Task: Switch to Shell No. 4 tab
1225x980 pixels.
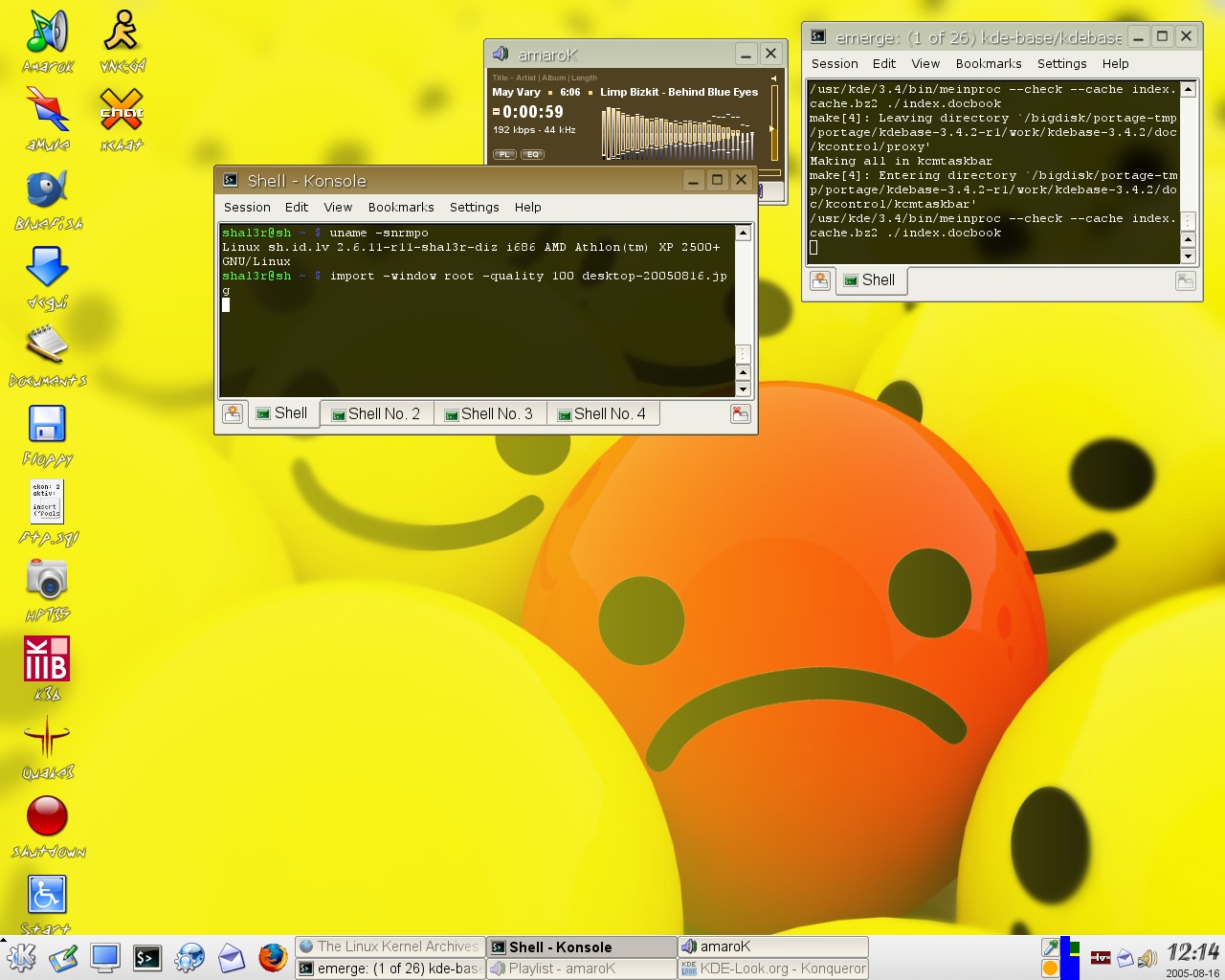Action: tap(603, 413)
